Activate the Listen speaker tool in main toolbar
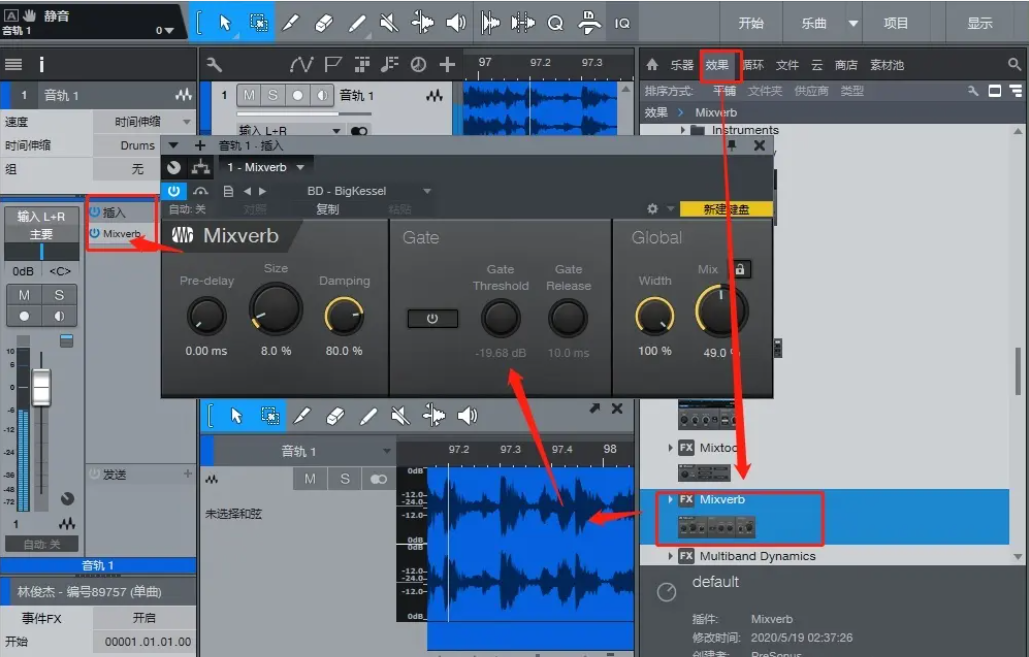 [455, 23]
